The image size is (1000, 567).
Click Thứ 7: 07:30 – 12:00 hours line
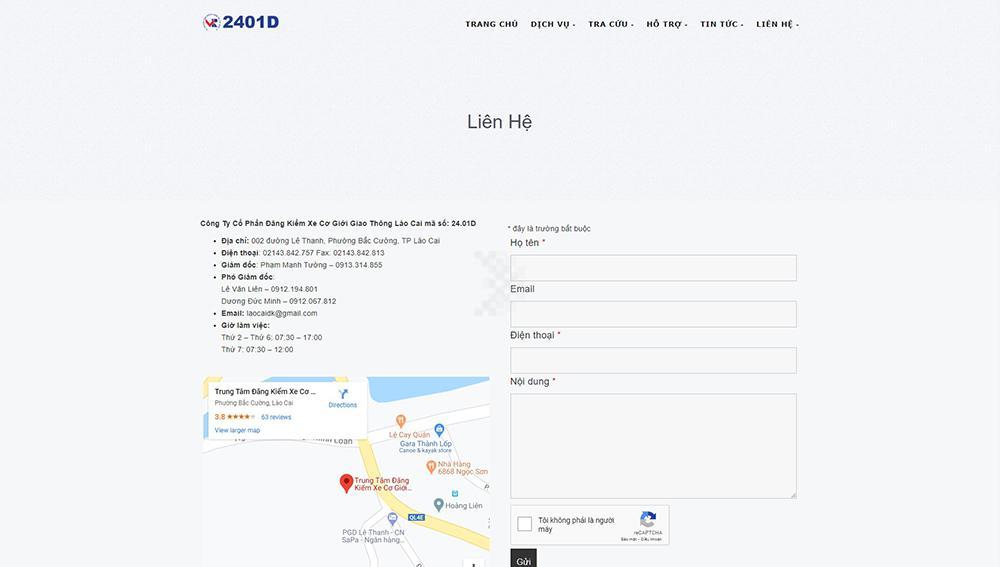[x=257, y=350]
